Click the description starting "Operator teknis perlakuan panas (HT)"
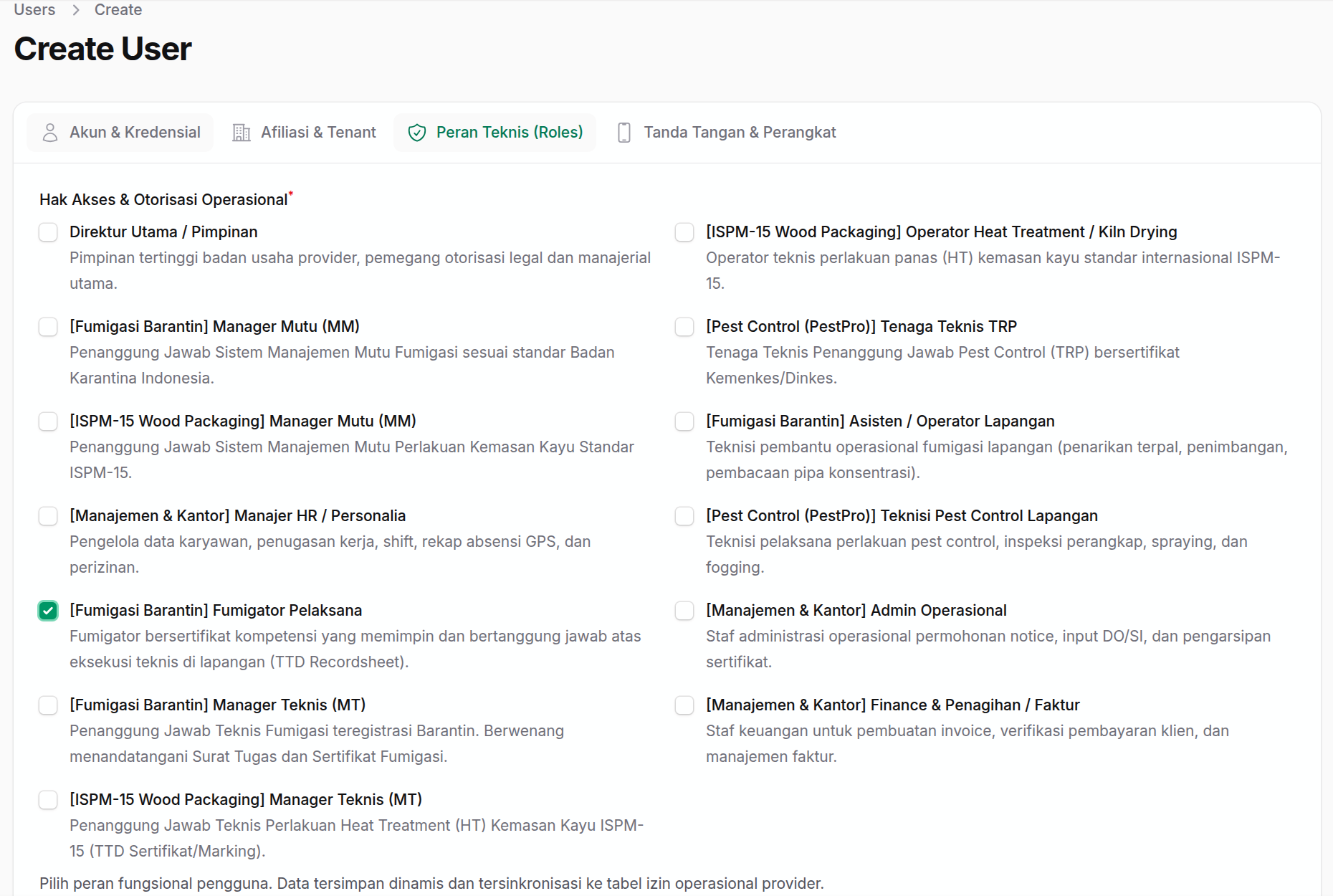Viewport: 1333px width, 896px height. 993,271
